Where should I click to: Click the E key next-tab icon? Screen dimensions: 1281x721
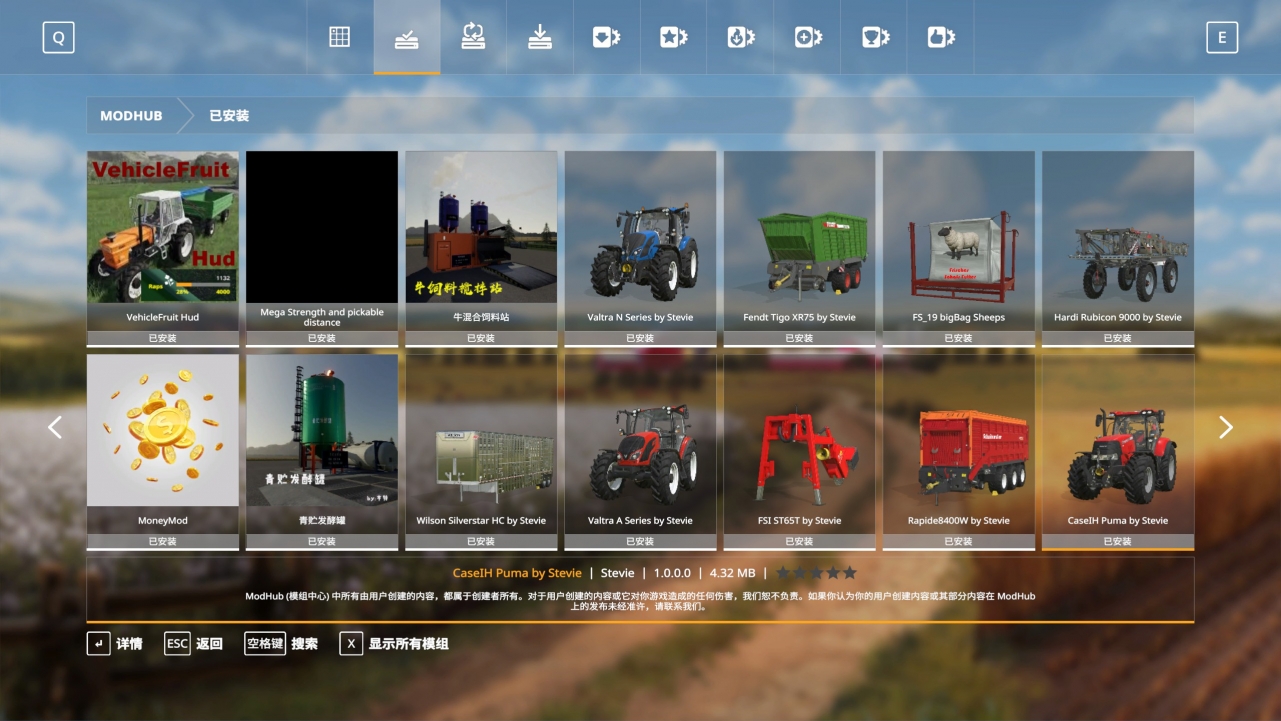click(x=1222, y=38)
